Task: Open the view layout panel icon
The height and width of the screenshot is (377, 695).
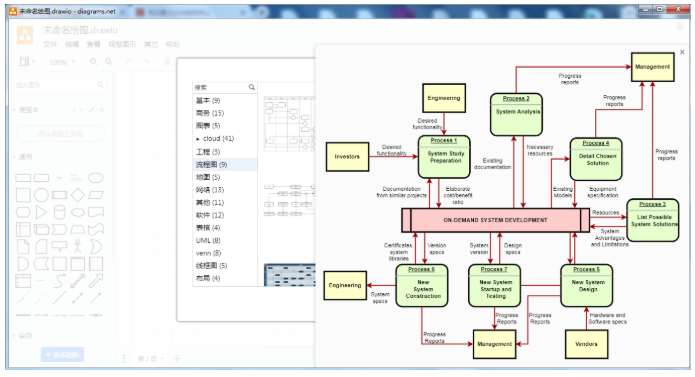Action: [24, 62]
